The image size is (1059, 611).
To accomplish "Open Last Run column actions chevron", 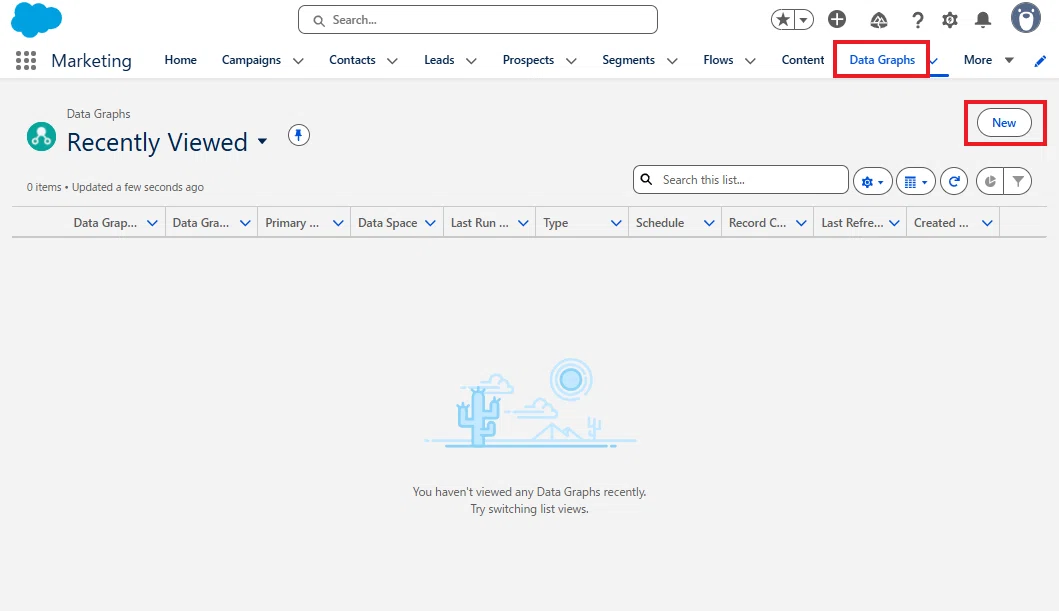I will pos(523,223).
